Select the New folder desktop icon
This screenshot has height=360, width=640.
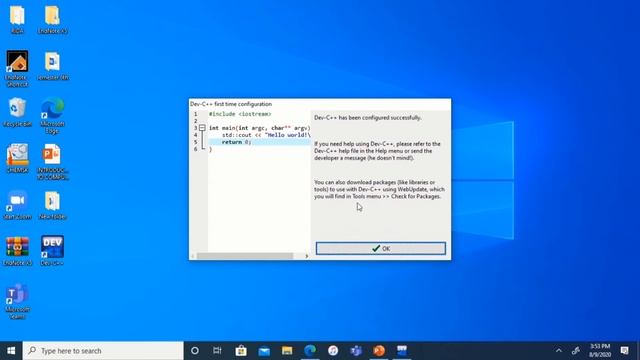(x=52, y=205)
